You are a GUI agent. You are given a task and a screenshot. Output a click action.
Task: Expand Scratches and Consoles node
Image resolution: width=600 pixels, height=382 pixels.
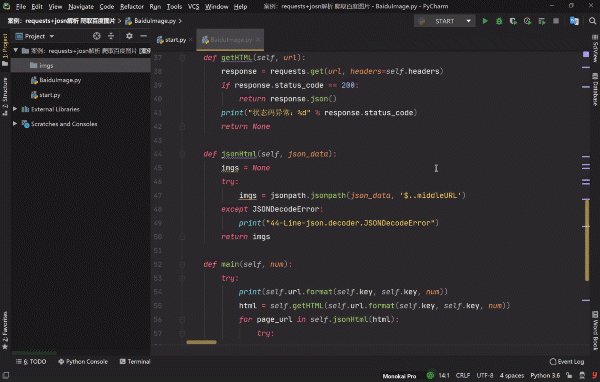click(15, 124)
